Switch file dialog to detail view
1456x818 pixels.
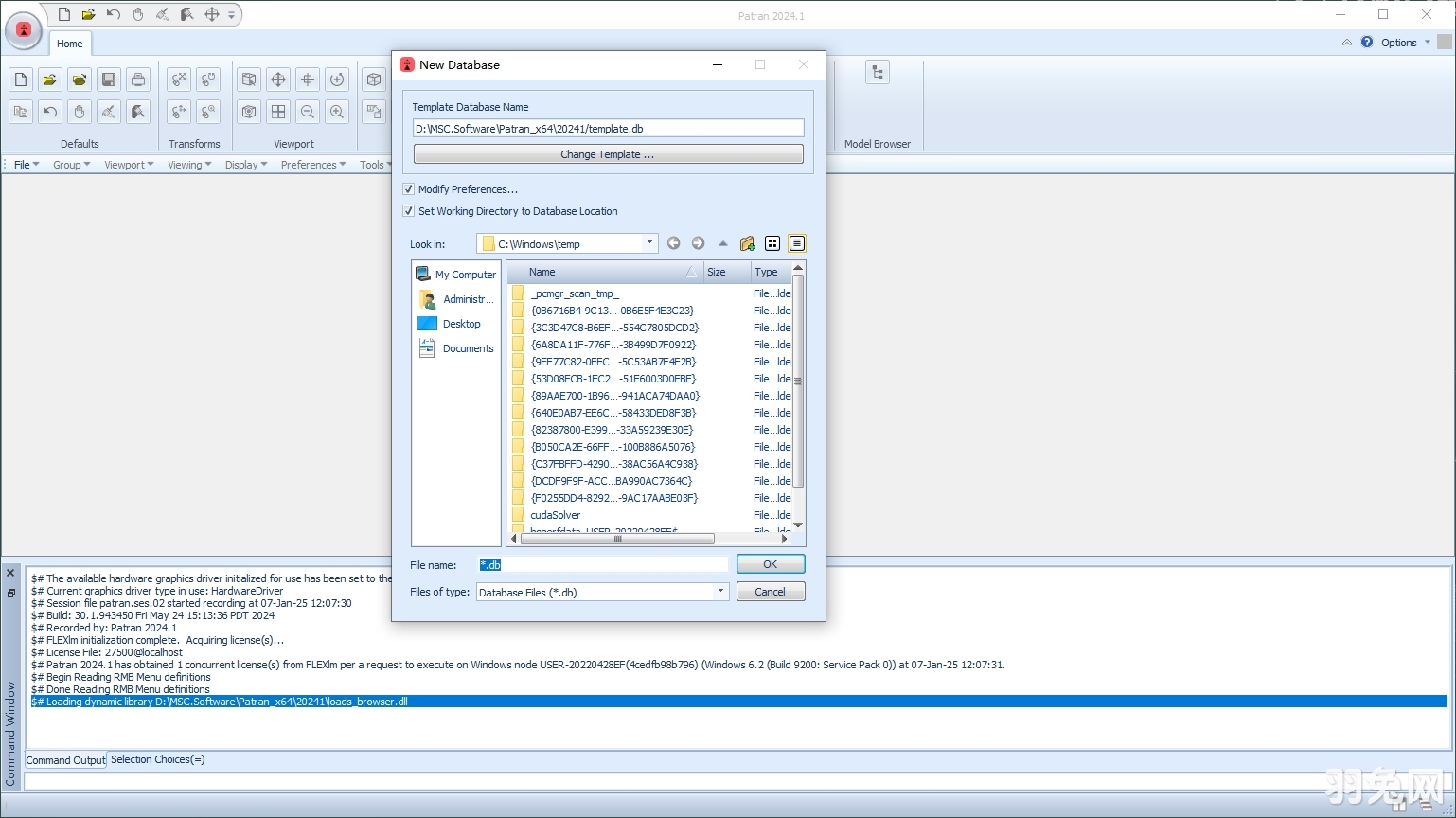797,243
